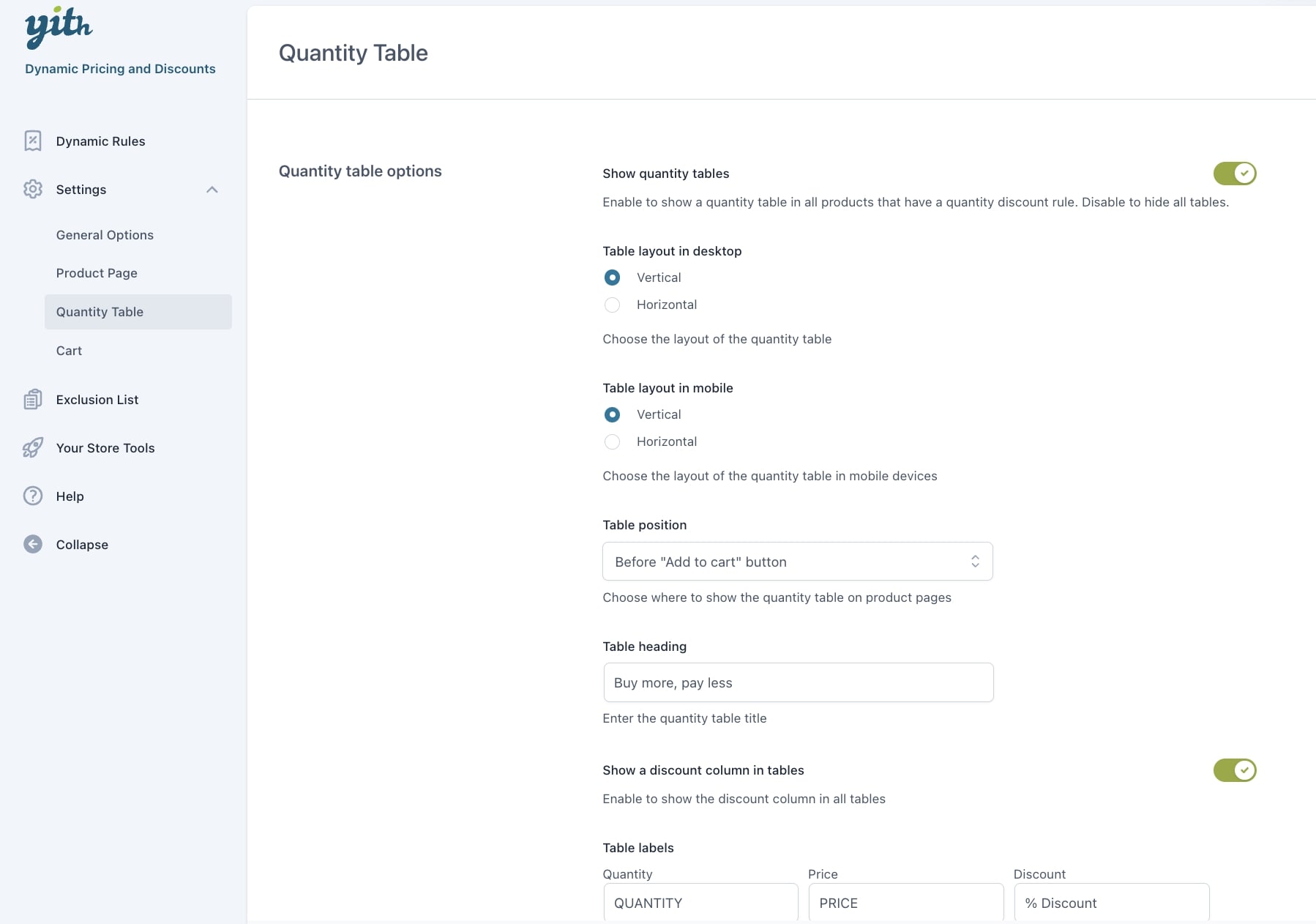Click the Settings gear icon
This screenshot has width=1316, height=924.
coord(33,189)
